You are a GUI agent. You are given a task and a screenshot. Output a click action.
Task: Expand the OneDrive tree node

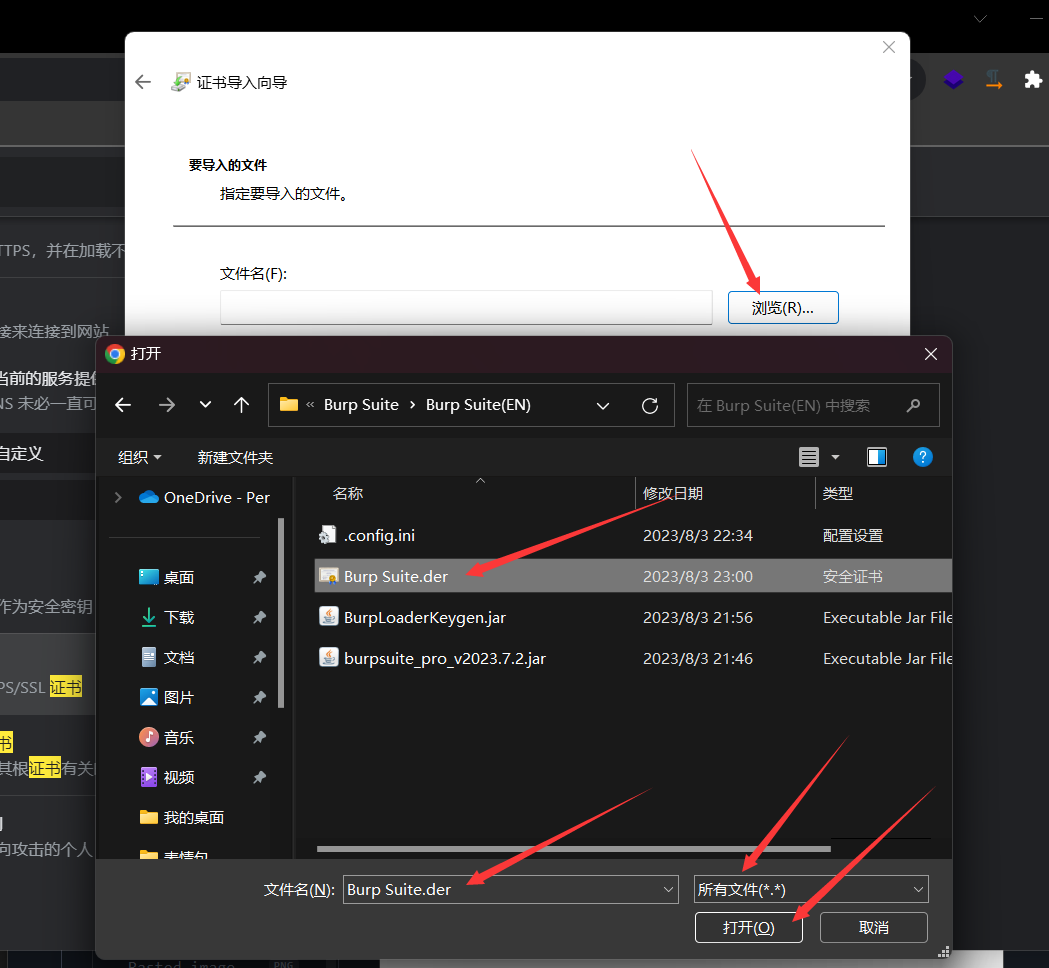[x=119, y=497]
